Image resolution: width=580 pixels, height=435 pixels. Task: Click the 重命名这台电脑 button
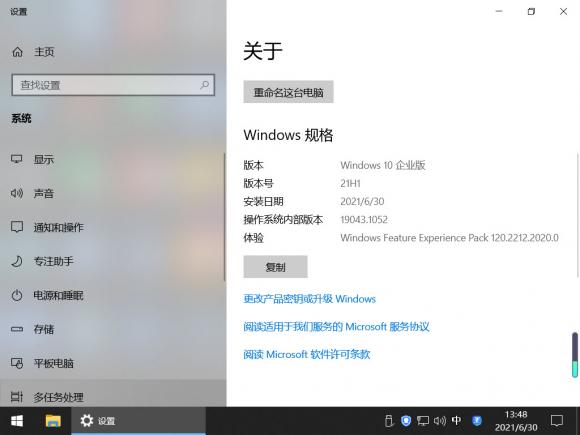coord(289,92)
